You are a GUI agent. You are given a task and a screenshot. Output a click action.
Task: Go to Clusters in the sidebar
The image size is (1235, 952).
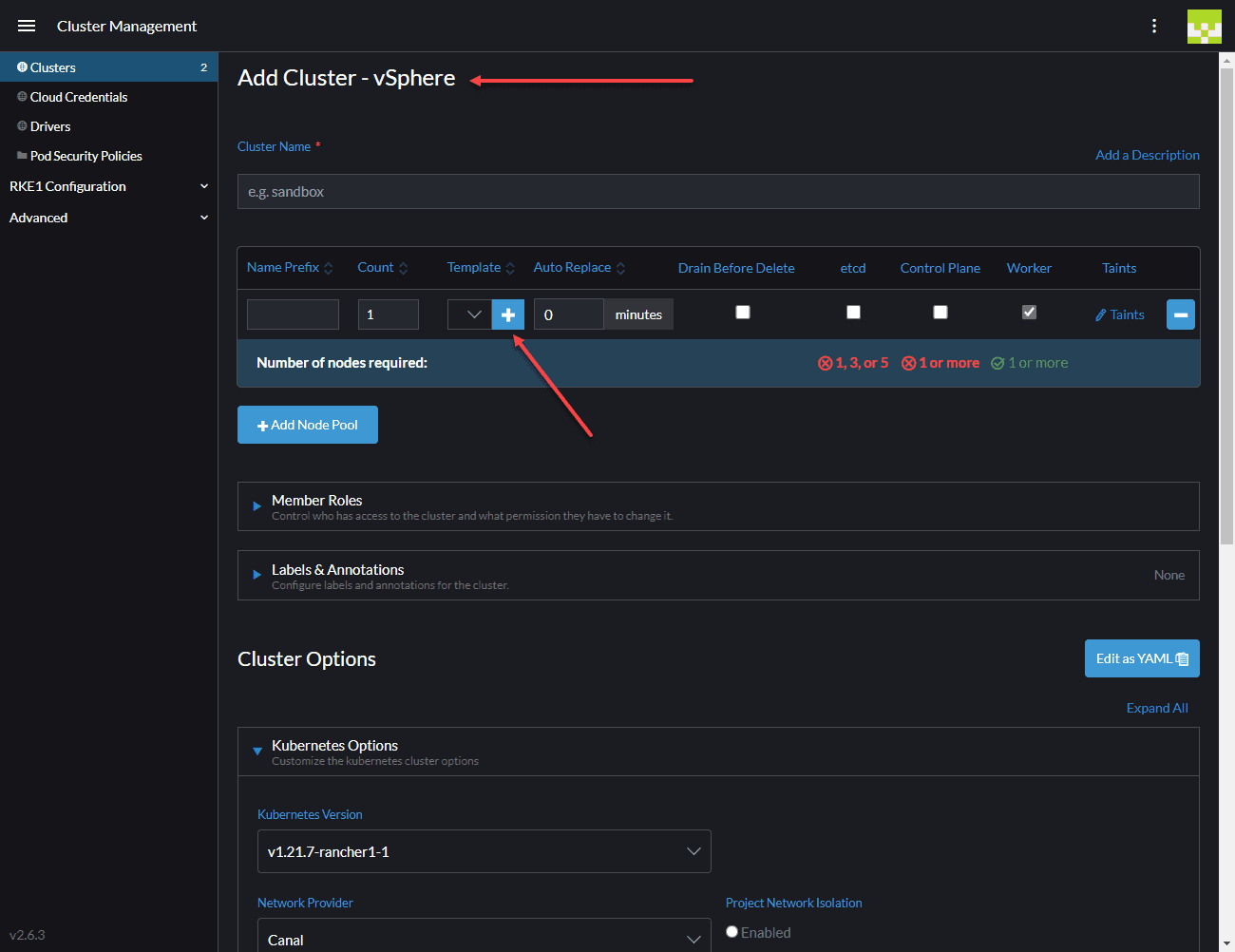tap(109, 67)
